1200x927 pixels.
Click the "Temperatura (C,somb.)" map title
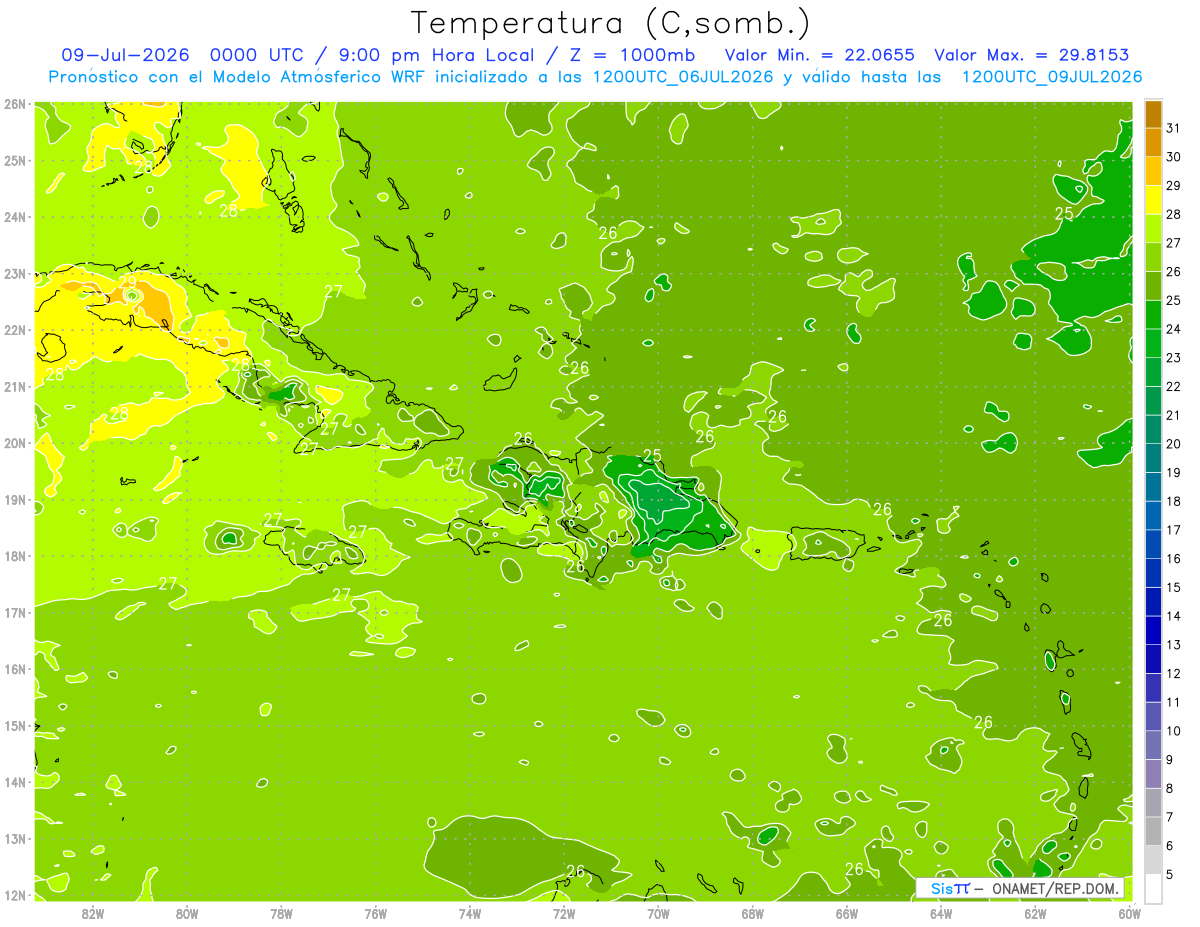tap(610, 23)
